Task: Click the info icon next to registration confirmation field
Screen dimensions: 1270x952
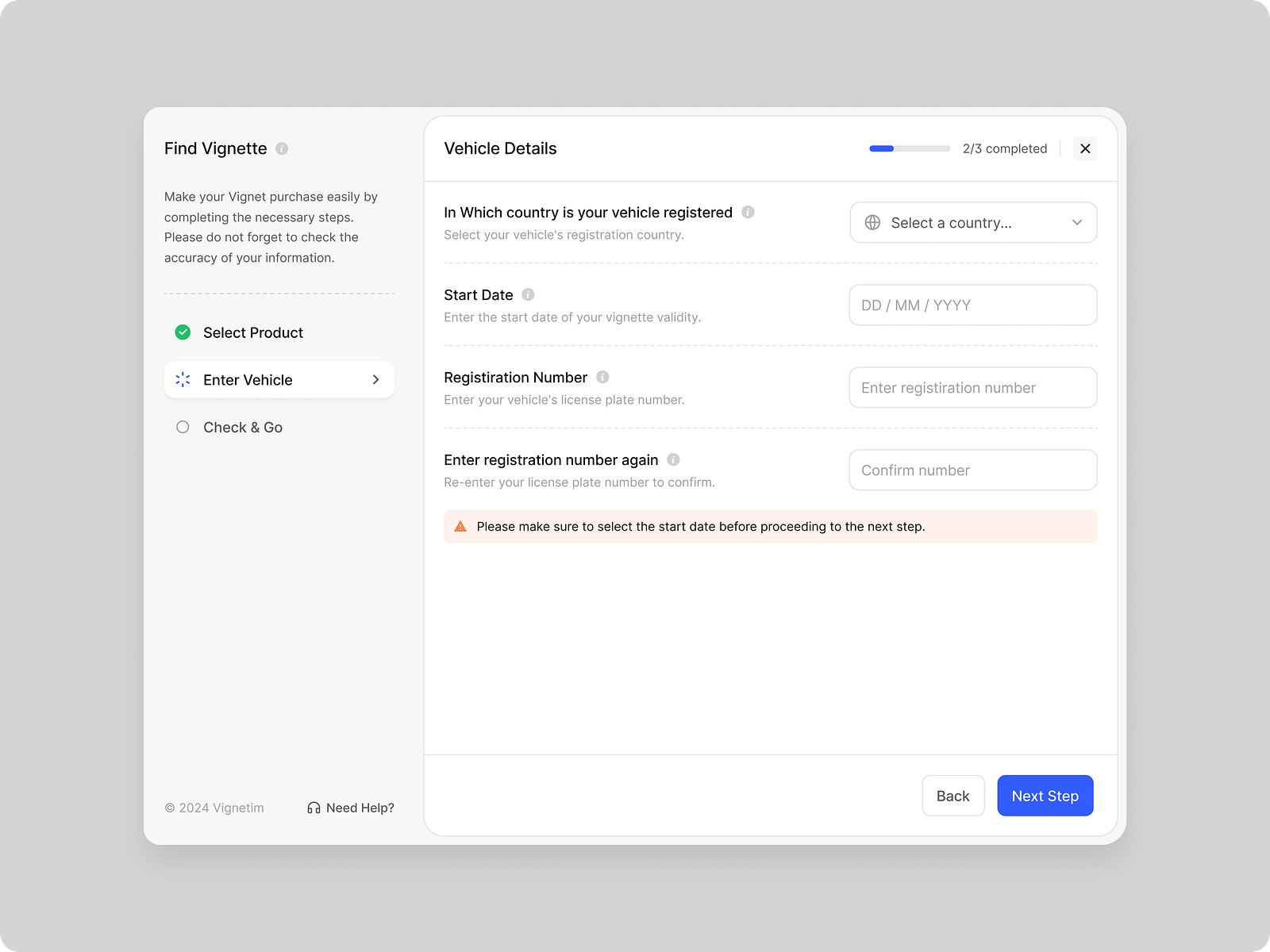Action: [673, 459]
